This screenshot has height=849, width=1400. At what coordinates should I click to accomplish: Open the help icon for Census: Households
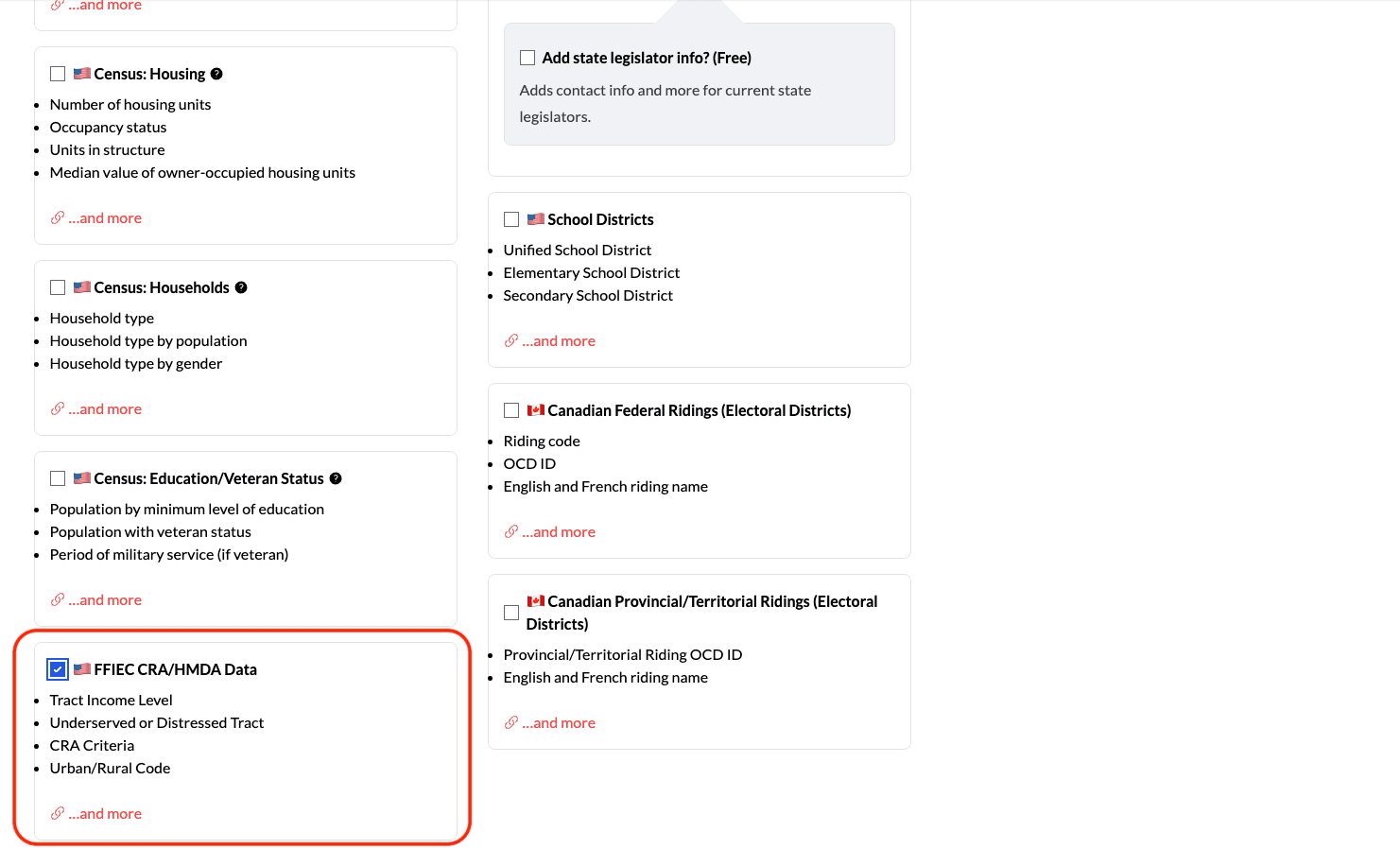pyautogui.click(x=241, y=286)
